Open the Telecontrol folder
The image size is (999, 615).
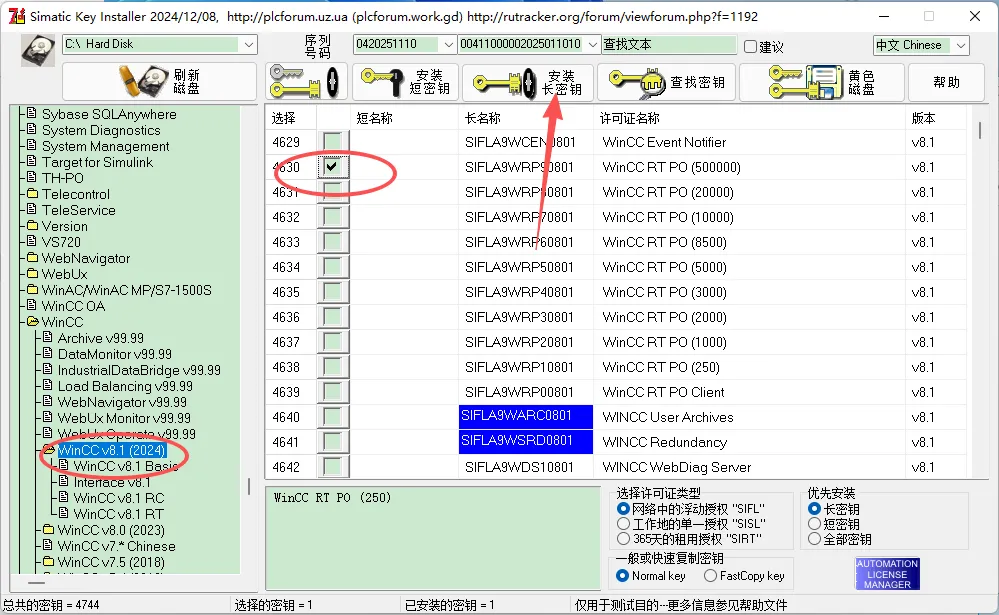[x=76, y=194]
